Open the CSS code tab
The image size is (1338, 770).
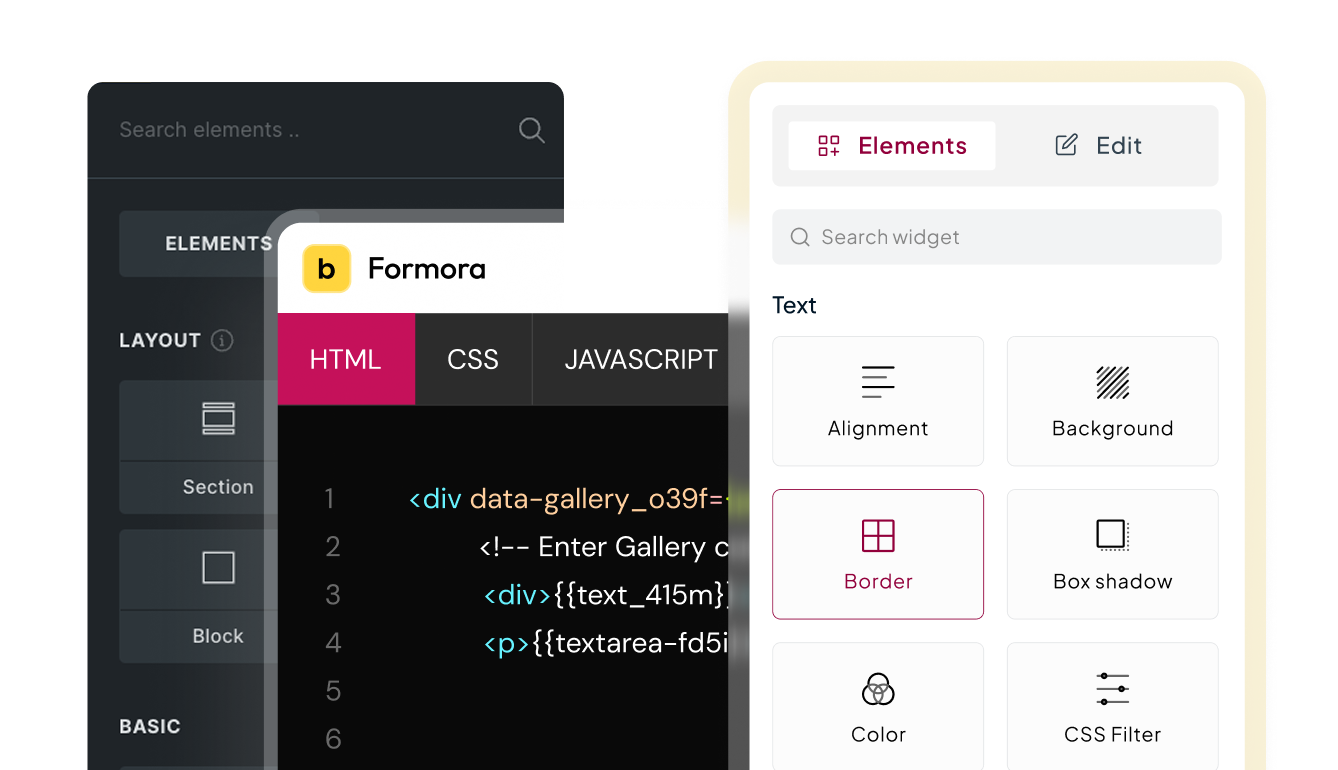click(x=473, y=359)
